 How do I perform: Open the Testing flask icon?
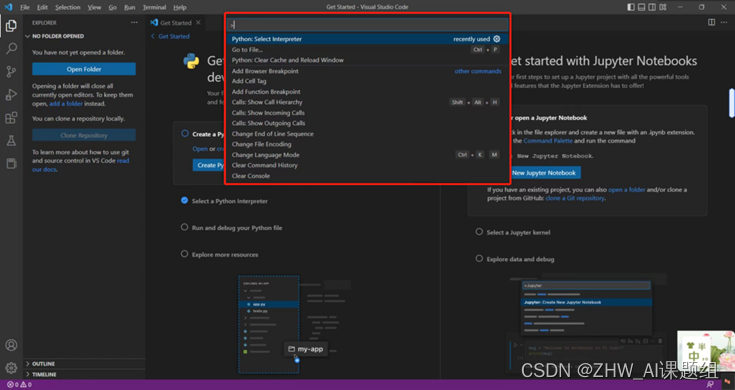coord(11,140)
